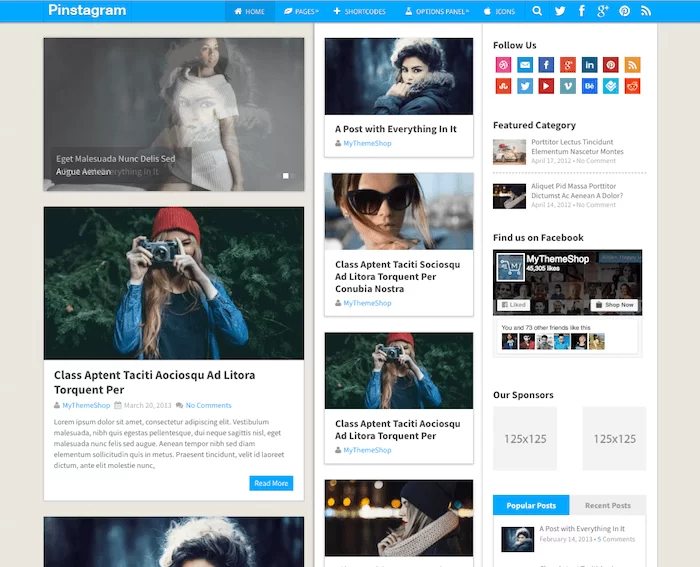Click the Twitter icon in the top bar

[560, 11]
